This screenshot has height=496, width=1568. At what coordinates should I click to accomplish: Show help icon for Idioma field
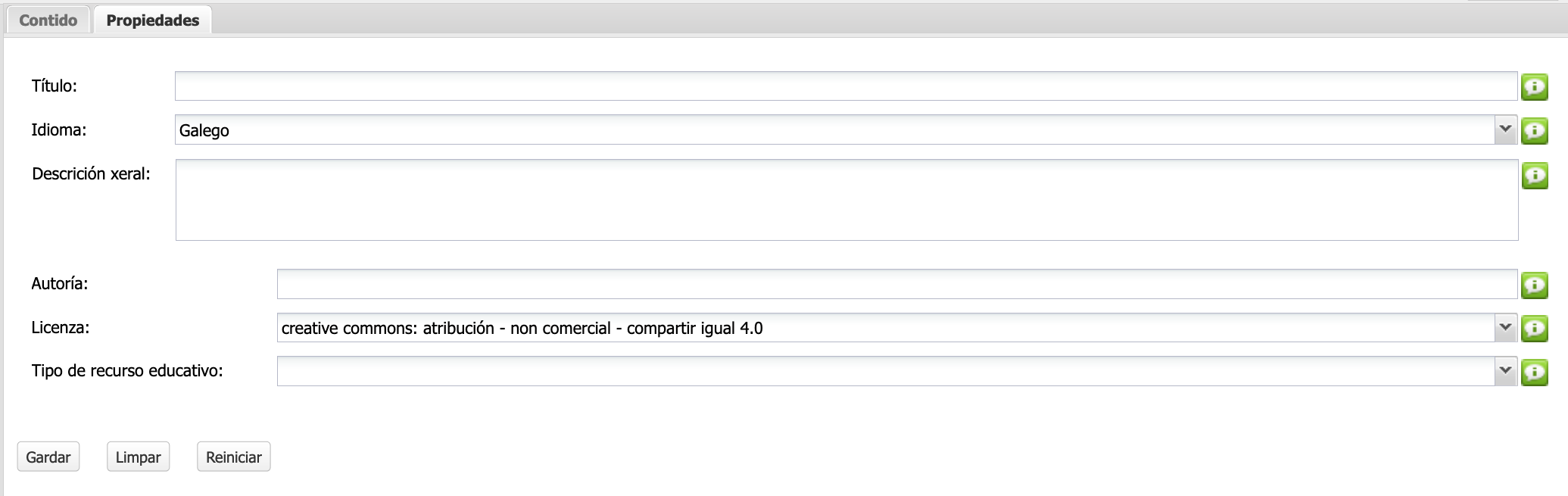click(x=1535, y=131)
